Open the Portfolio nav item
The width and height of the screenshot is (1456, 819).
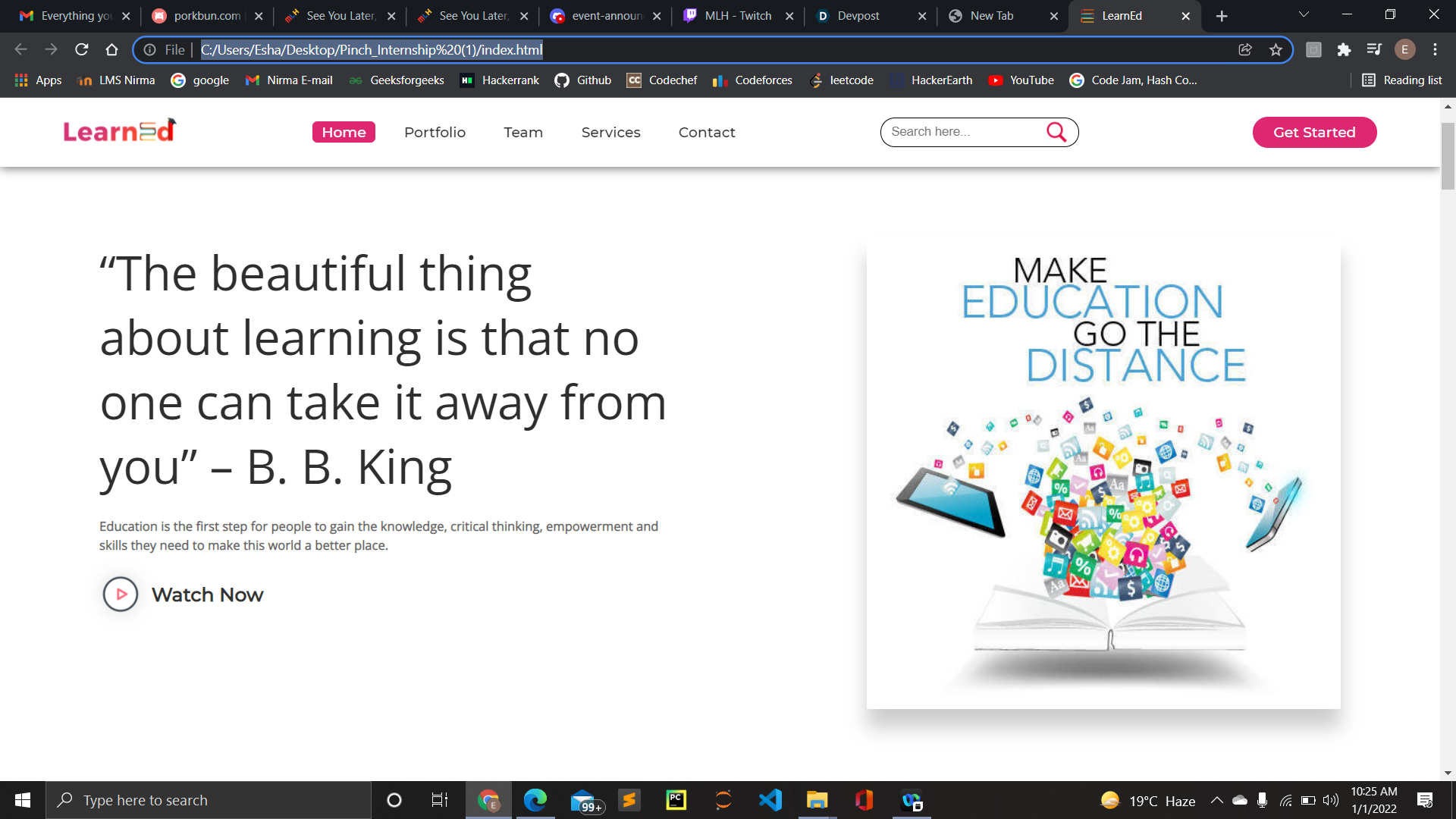tap(435, 132)
